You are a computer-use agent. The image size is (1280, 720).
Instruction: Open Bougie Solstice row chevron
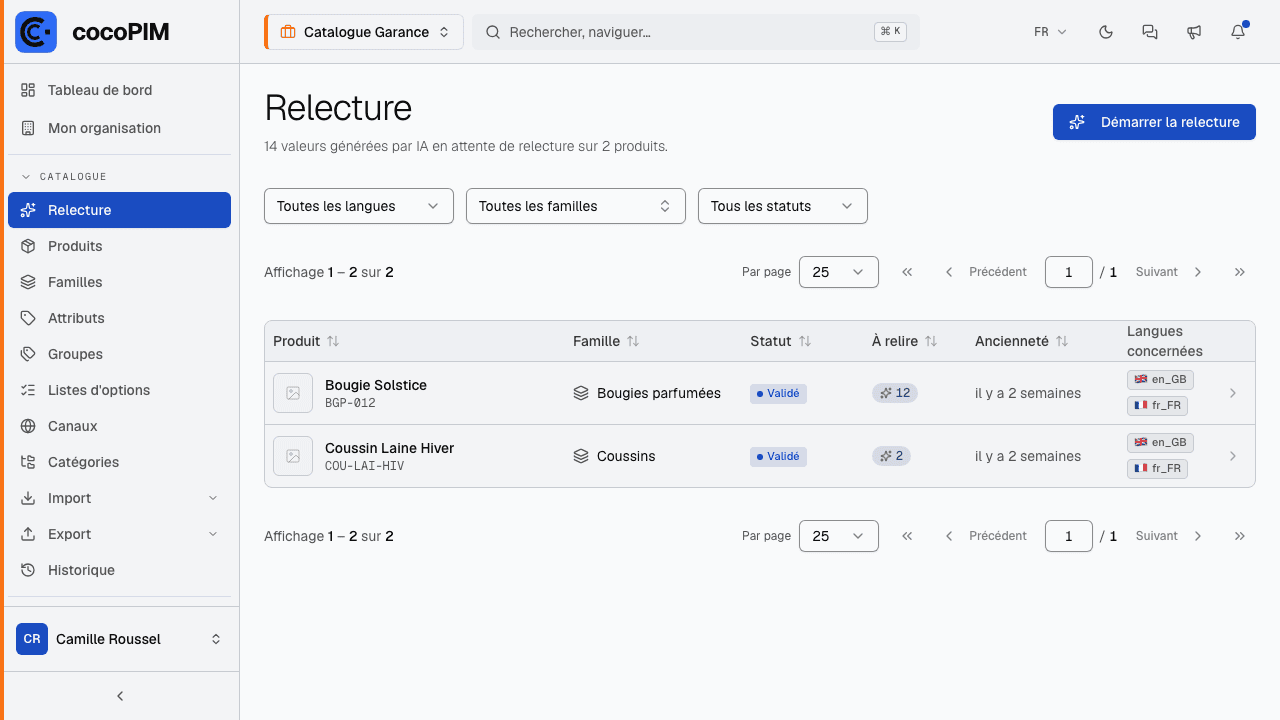pos(1233,393)
